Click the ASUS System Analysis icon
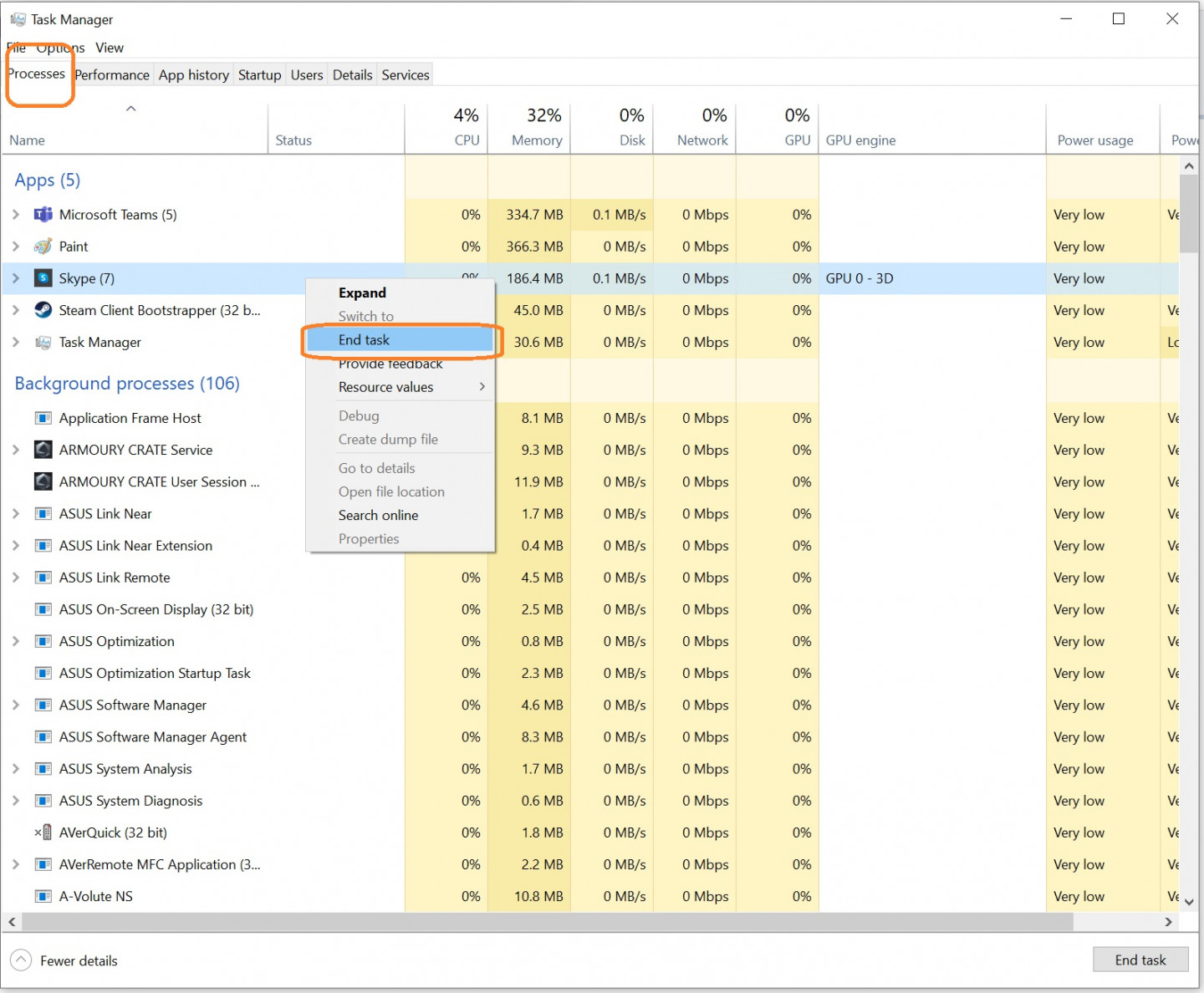The width and height of the screenshot is (1204, 993). click(x=43, y=769)
